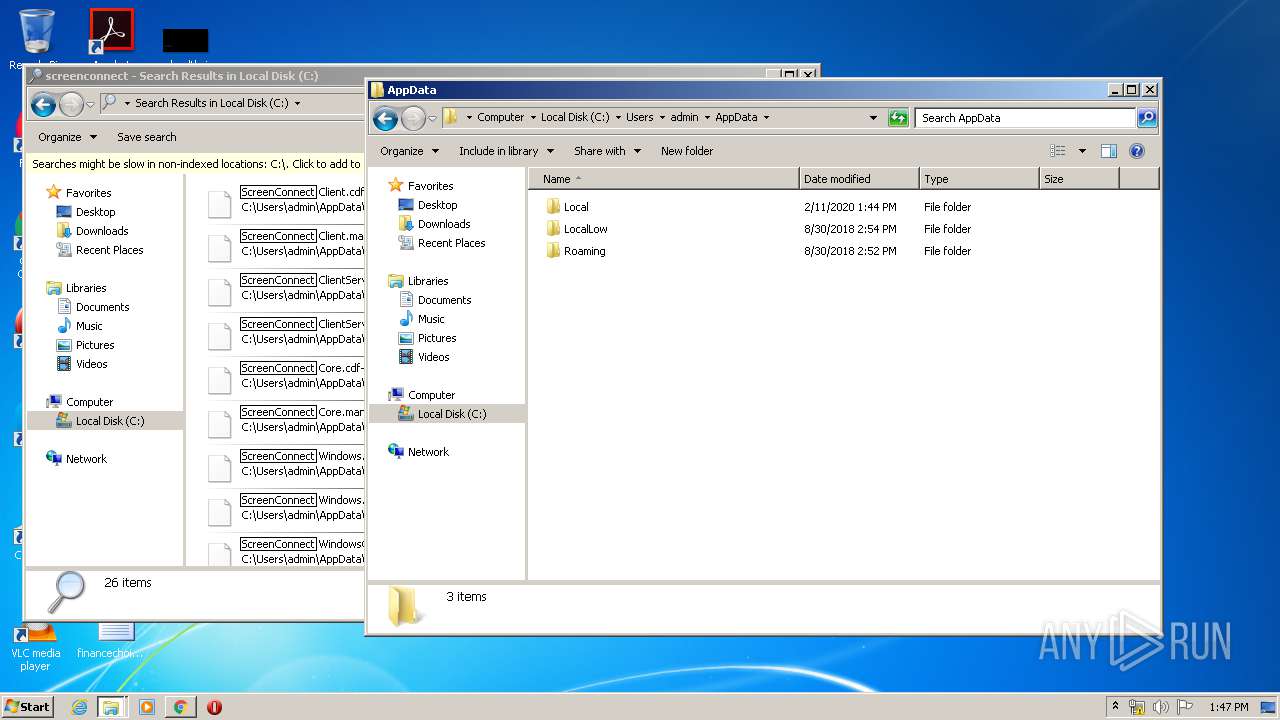Open view options dropdown arrow
This screenshot has width=1280, height=720.
1082,151
